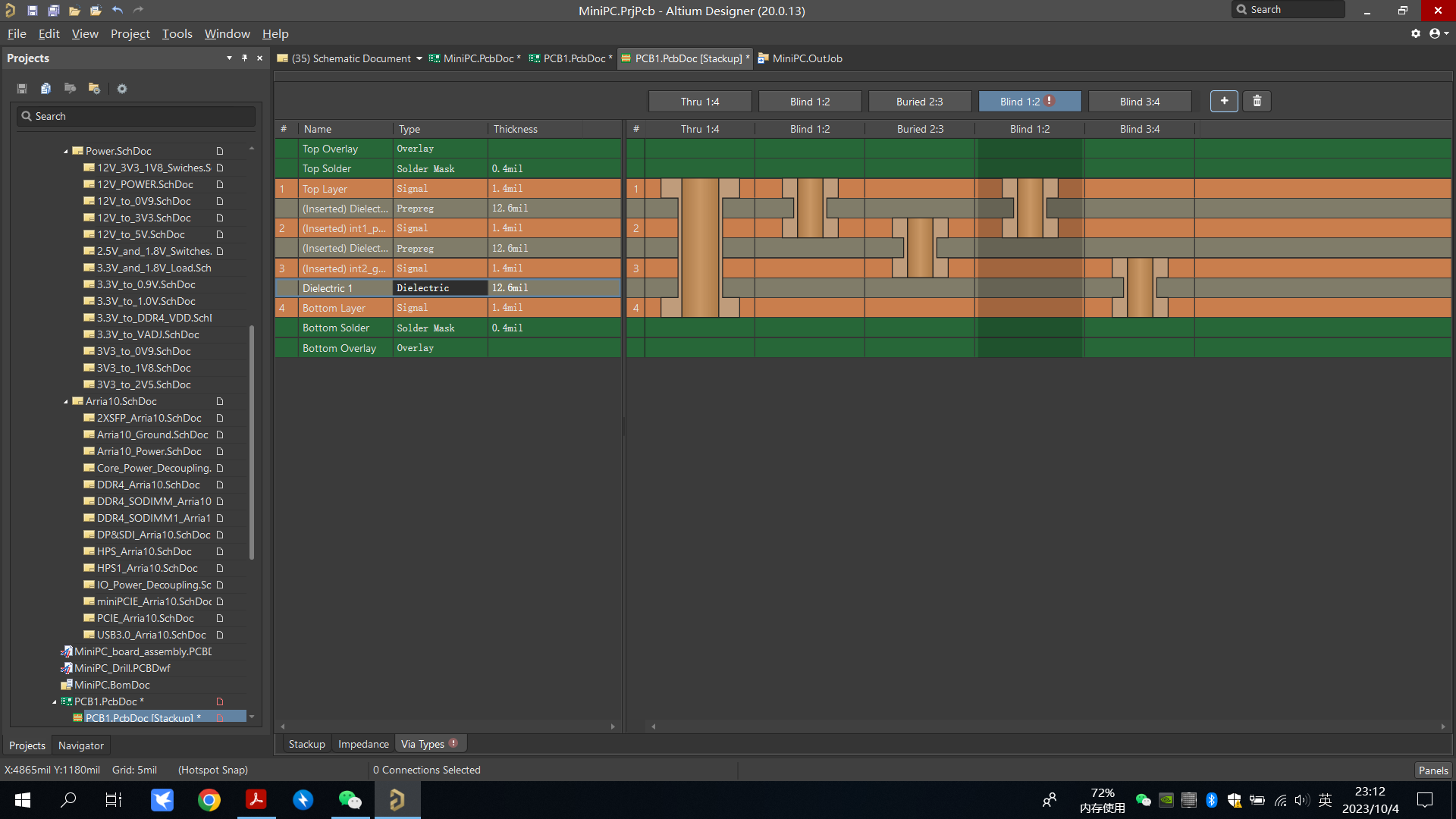Switch to Navigator panel tab
This screenshot has height=819, width=1456.
pos(80,745)
